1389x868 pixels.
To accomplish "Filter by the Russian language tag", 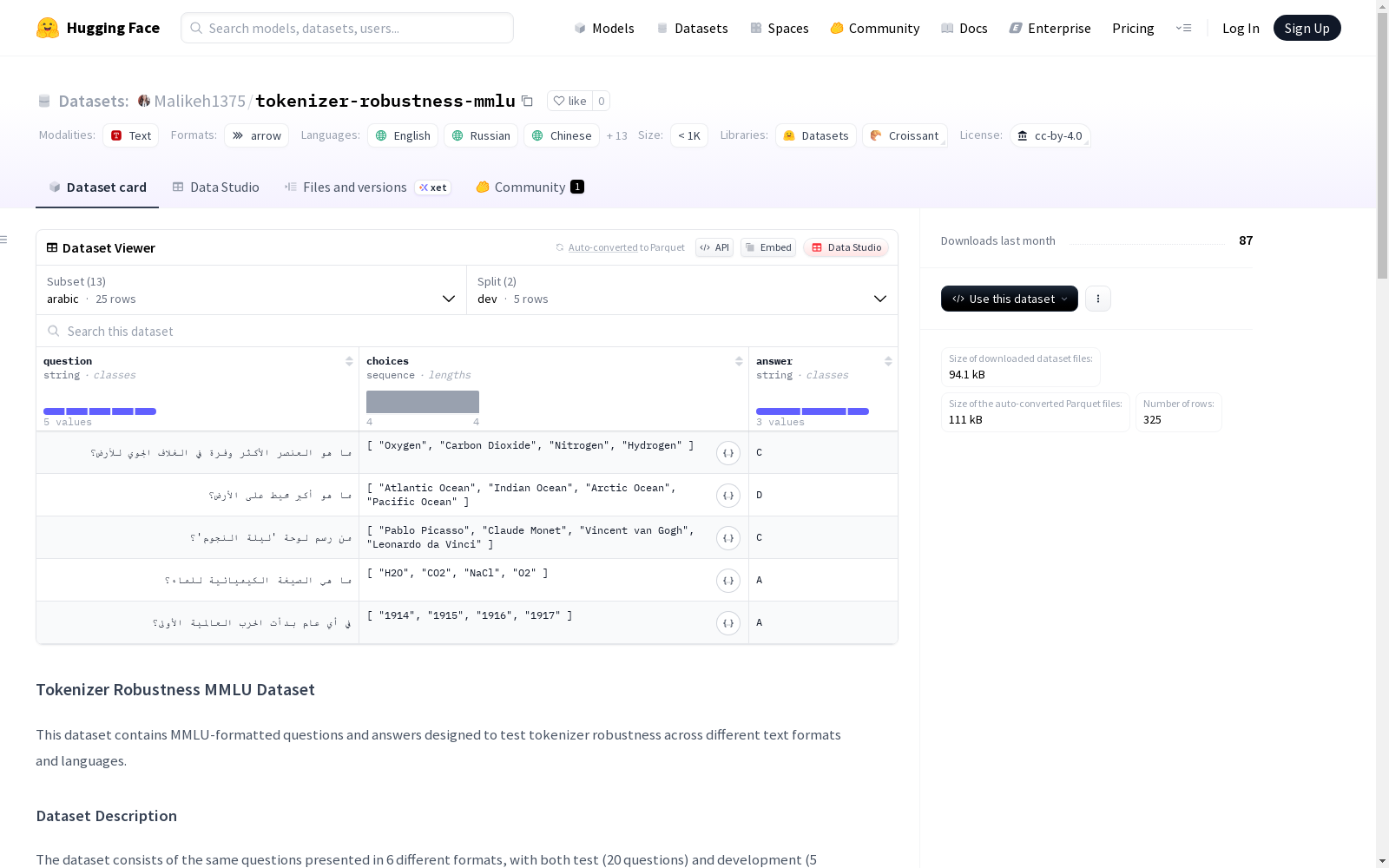I will tap(481, 135).
